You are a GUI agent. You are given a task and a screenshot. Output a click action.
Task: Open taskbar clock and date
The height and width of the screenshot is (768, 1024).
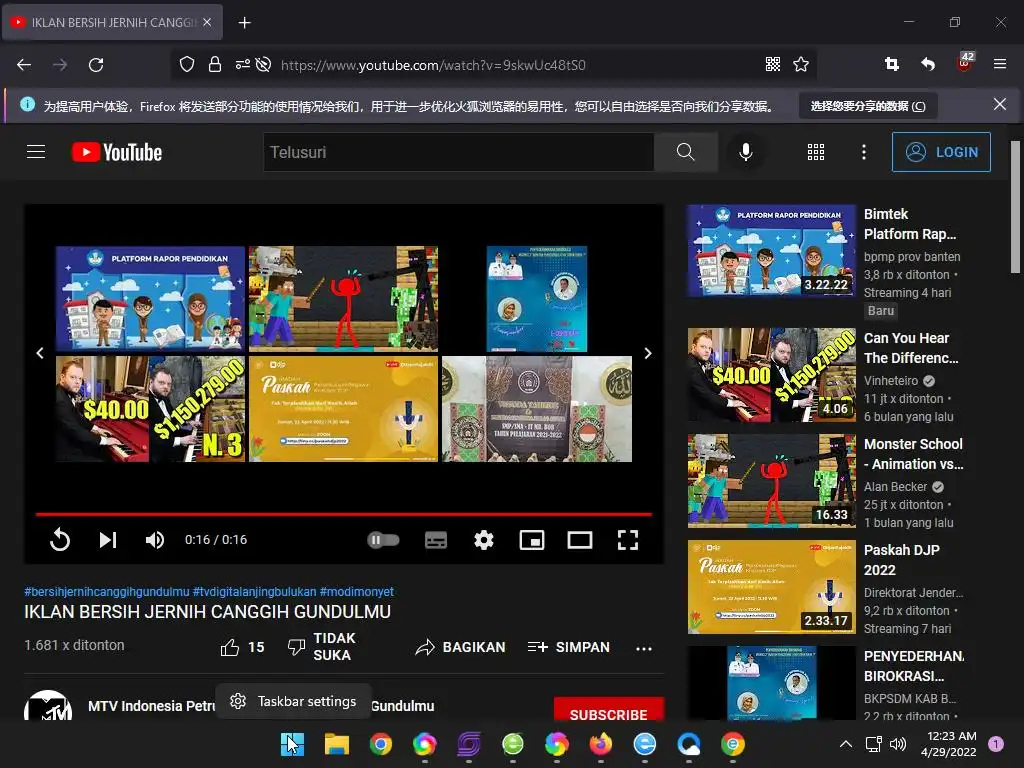pos(949,744)
